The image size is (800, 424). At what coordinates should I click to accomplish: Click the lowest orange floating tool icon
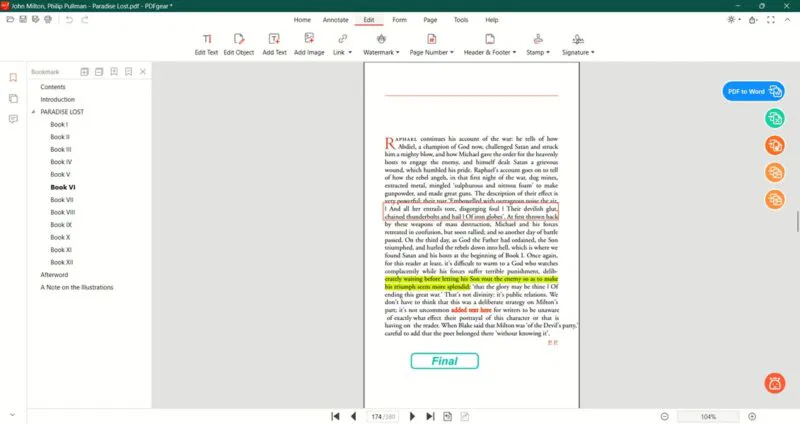point(774,199)
